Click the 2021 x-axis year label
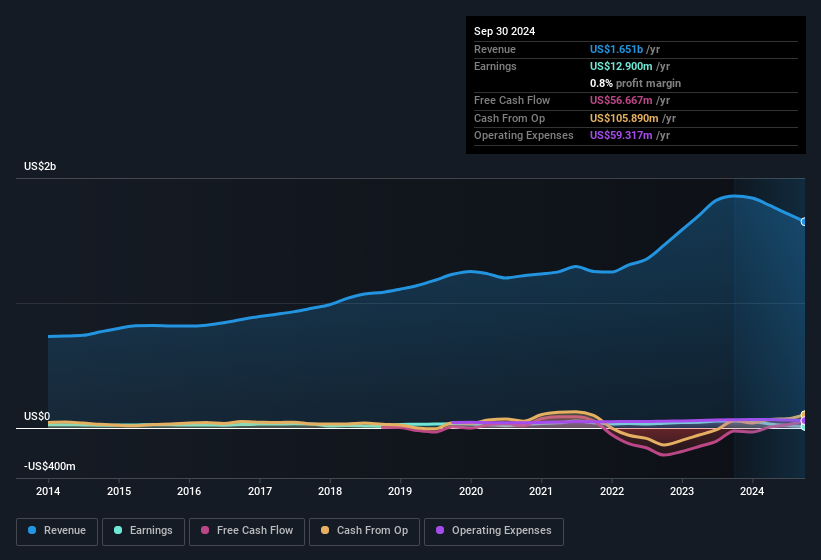This screenshot has width=821, height=560. tap(541, 491)
